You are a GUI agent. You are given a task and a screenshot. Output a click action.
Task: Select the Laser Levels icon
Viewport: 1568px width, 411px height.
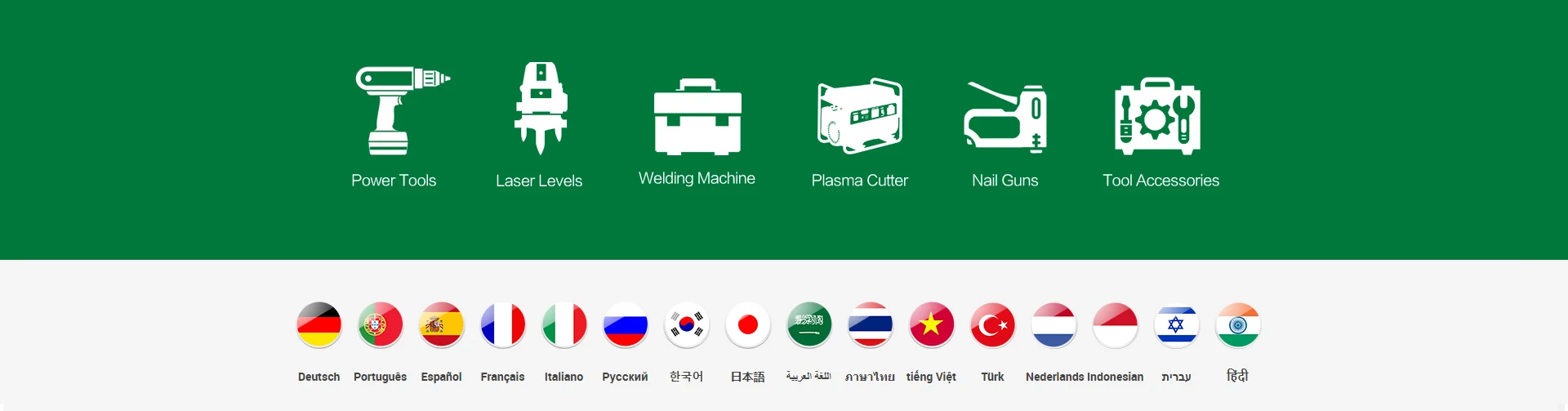coord(541,108)
